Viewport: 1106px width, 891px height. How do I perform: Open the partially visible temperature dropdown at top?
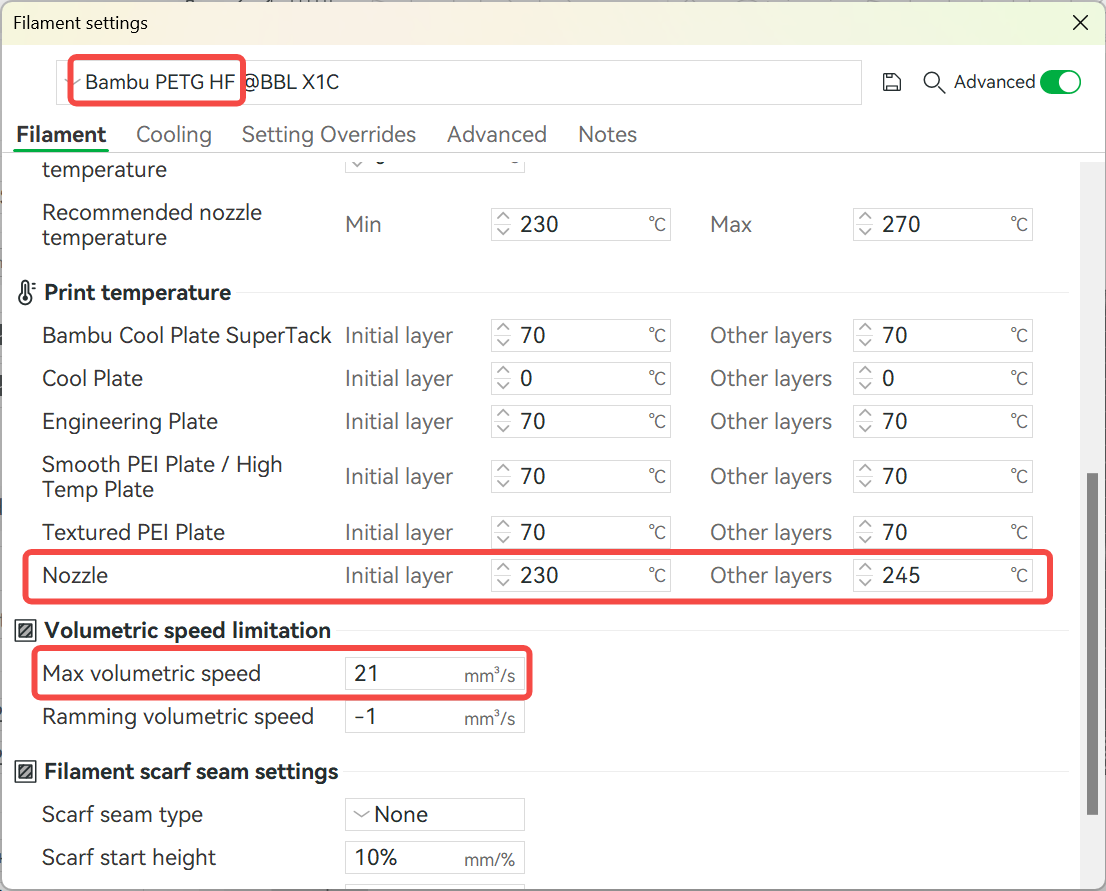click(x=434, y=165)
